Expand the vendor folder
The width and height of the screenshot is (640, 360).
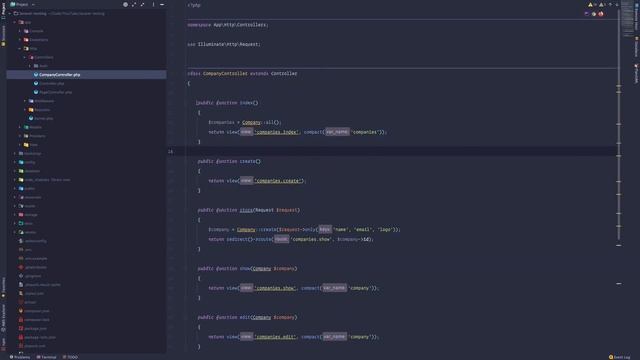coord(15,232)
